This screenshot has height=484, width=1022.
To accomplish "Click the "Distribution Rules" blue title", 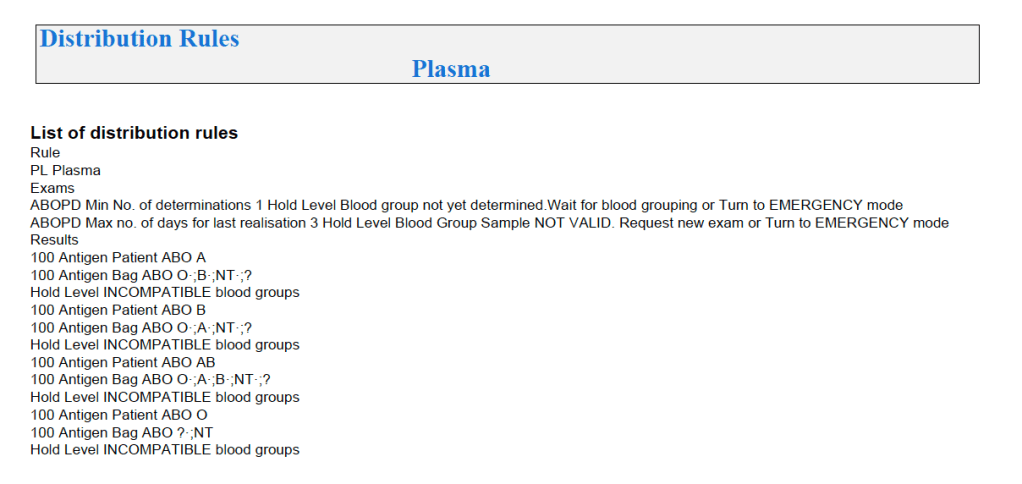I will point(139,39).
